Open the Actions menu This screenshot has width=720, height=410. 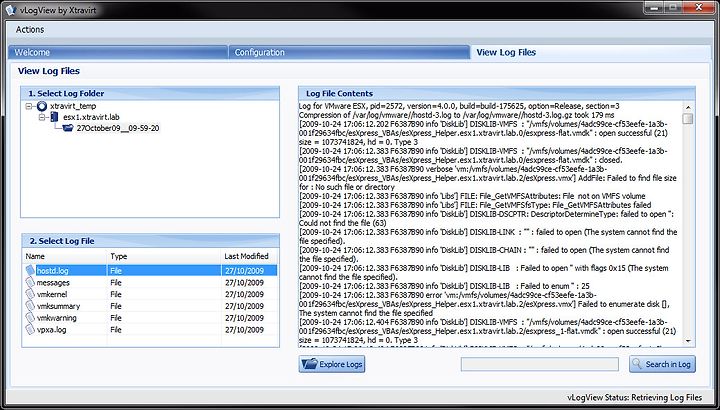point(30,29)
